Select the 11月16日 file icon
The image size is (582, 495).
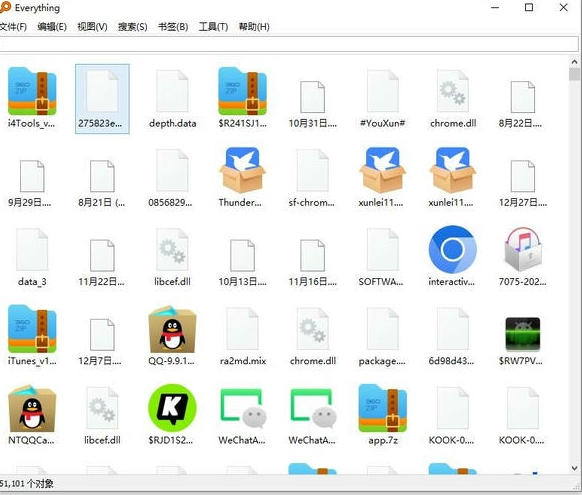313,255
